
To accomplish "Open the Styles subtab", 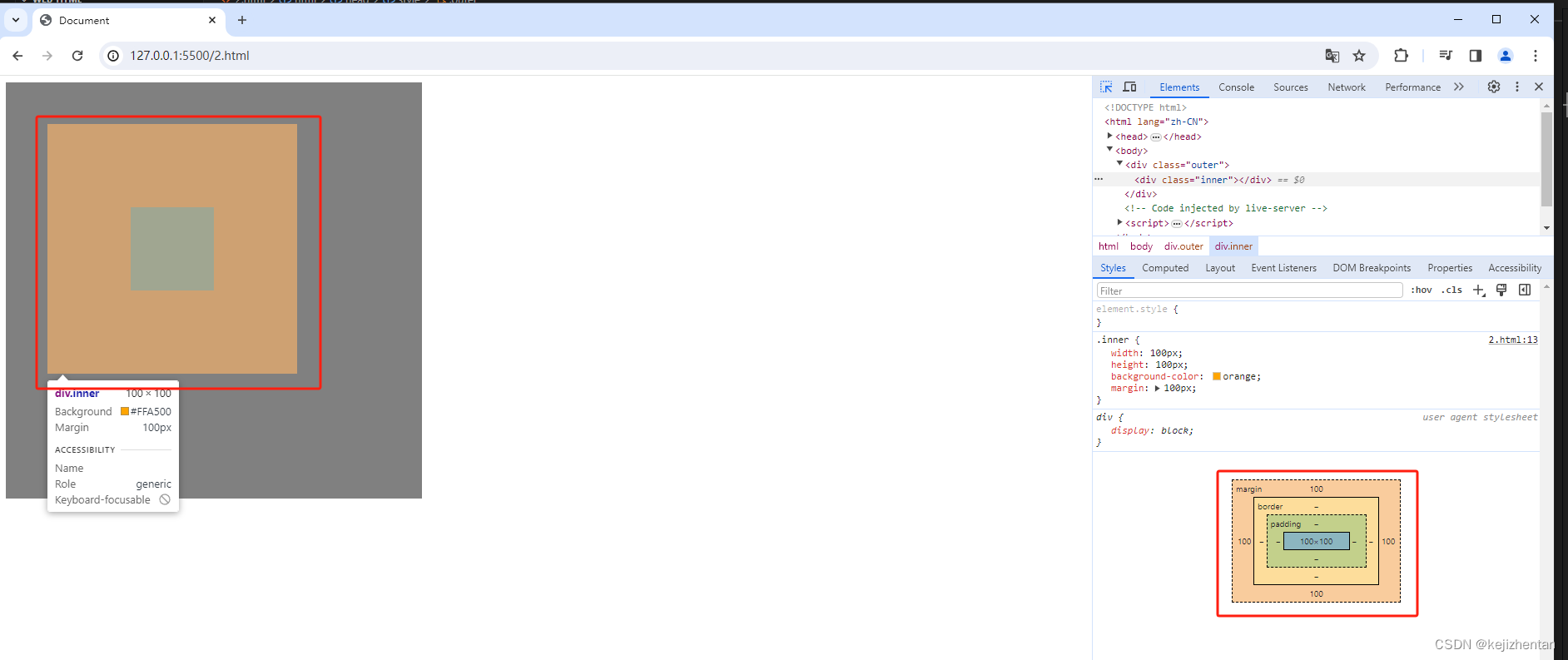I will point(1113,268).
